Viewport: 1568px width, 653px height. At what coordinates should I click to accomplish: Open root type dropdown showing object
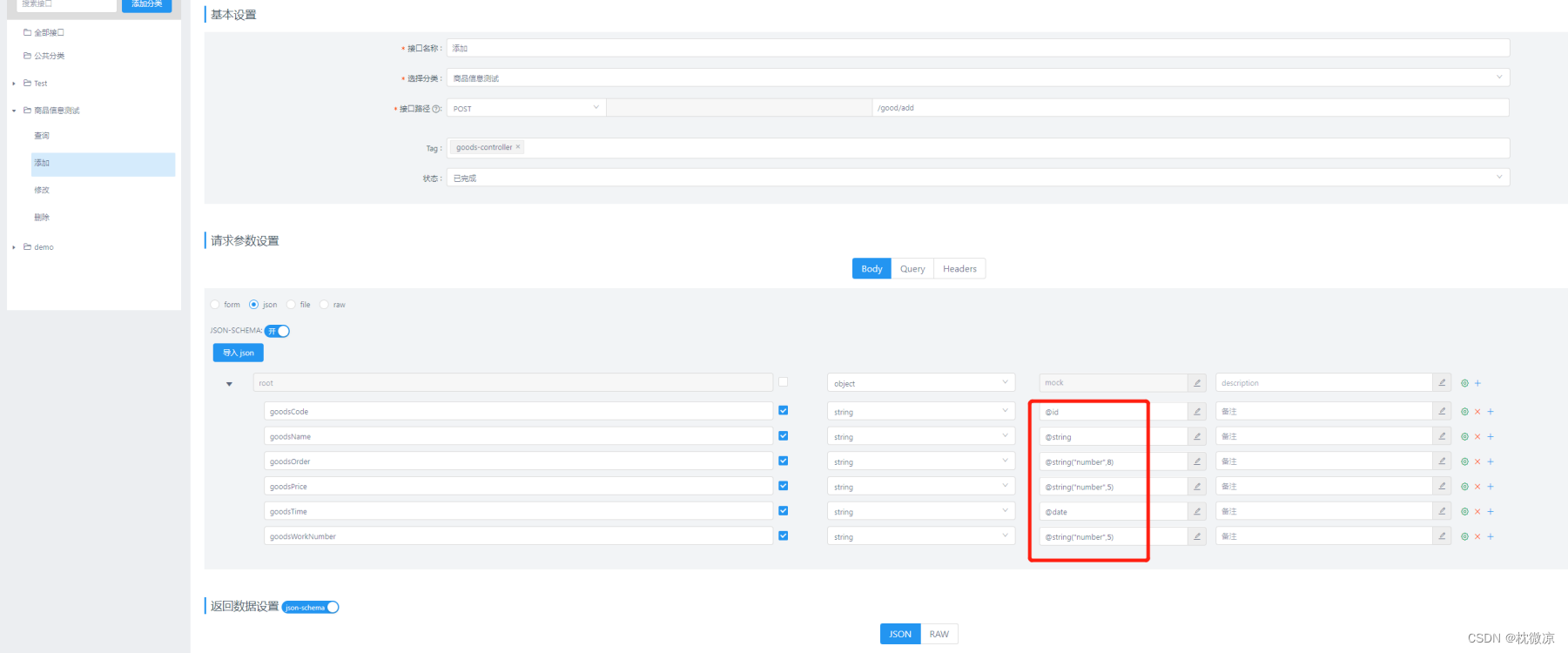(x=921, y=383)
